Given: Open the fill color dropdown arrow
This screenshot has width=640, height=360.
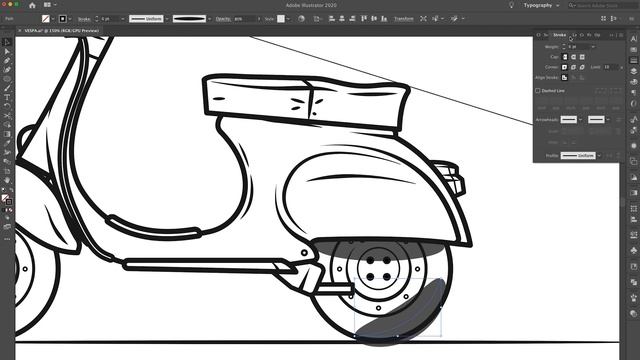Looking at the screenshot, I should point(53,19).
